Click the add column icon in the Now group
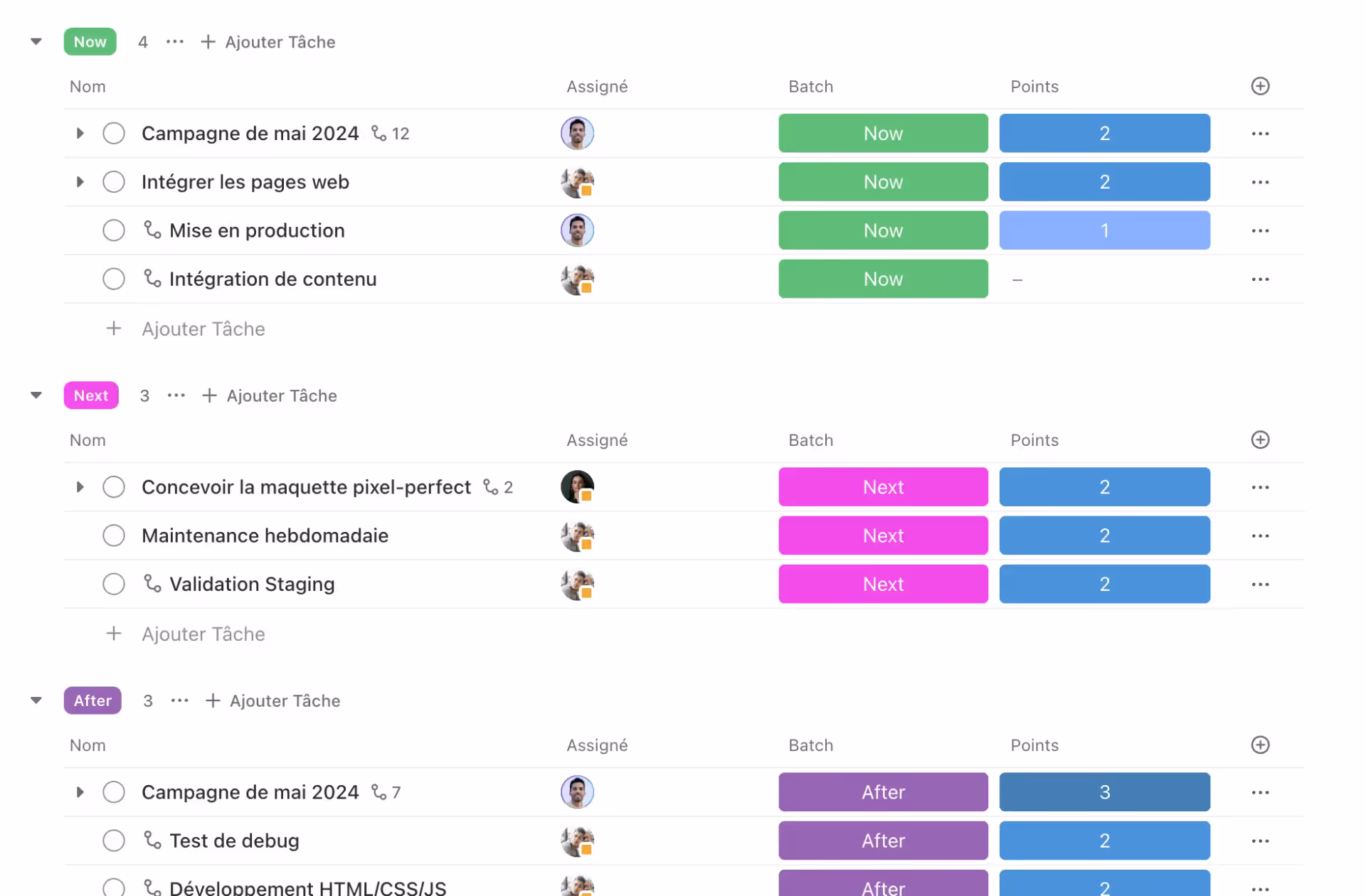This screenshot has height=896, width=1366. point(1260,86)
